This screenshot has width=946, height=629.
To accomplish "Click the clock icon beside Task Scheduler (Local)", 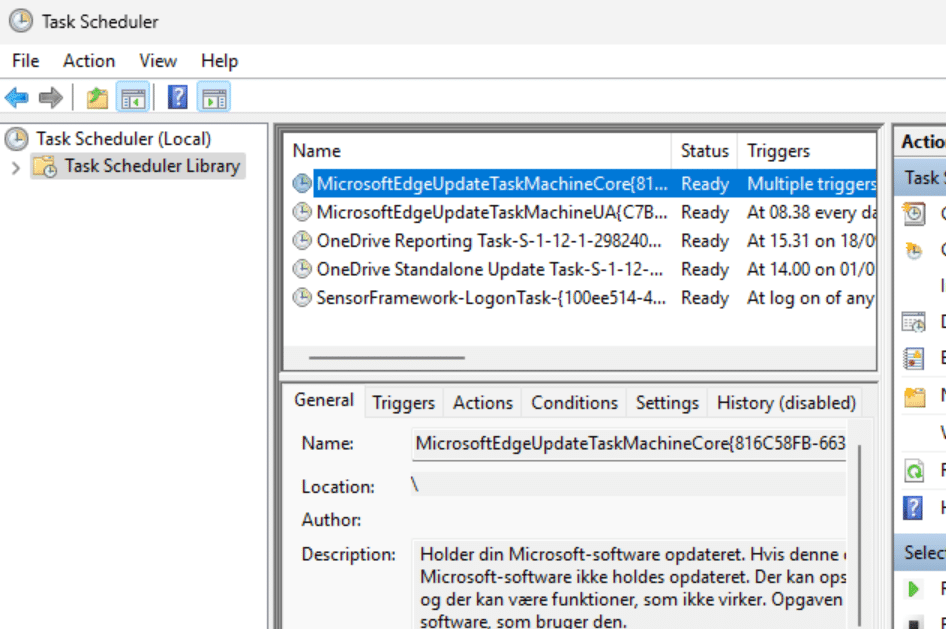I will point(17,139).
